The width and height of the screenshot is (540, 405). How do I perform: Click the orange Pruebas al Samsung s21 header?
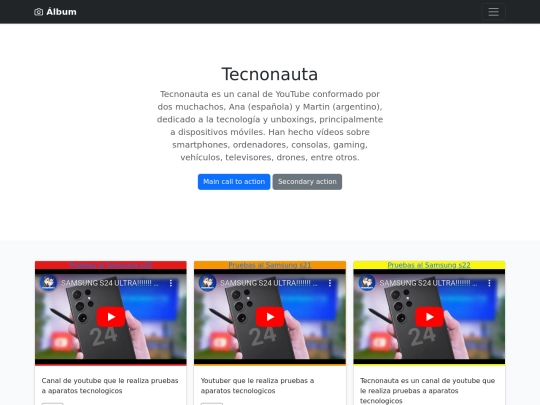click(x=270, y=265)
